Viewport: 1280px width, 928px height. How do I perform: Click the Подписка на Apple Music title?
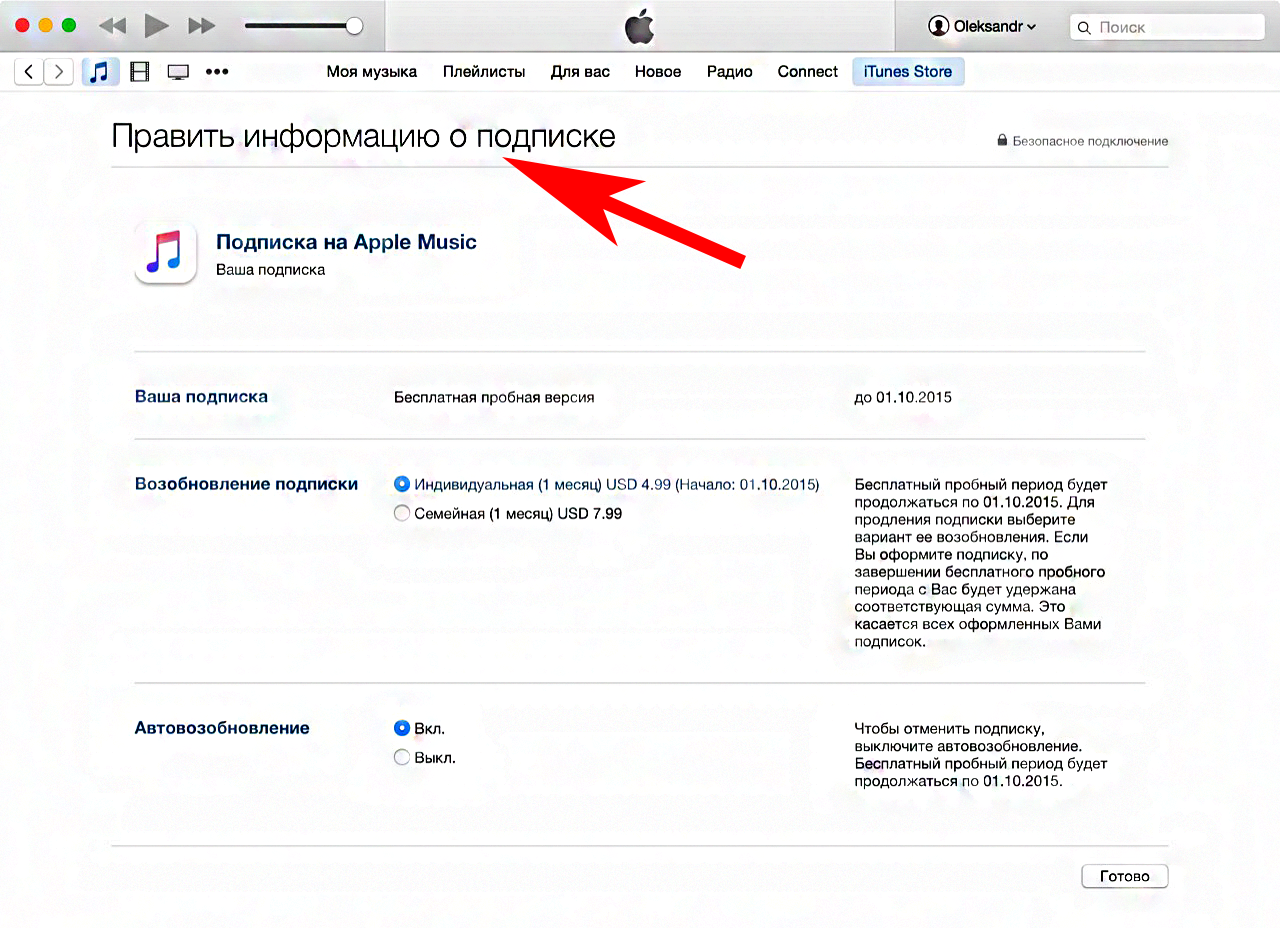point(346,242)
